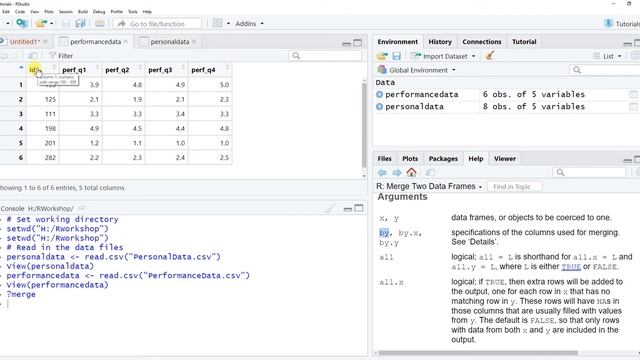Maximize the data viewer source pane
The height and width of the screenshot is (360, 640).
tap(358, 42)
